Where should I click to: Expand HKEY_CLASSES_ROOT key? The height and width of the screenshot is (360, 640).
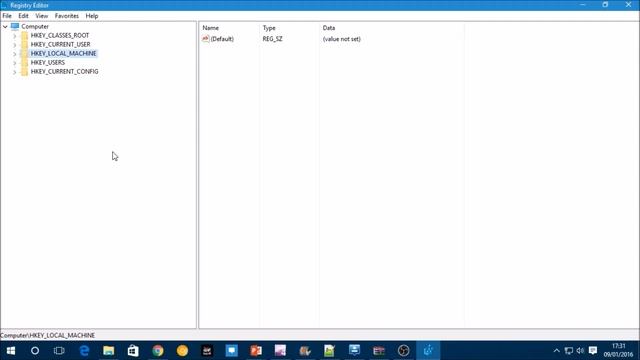tap(15, 36)
